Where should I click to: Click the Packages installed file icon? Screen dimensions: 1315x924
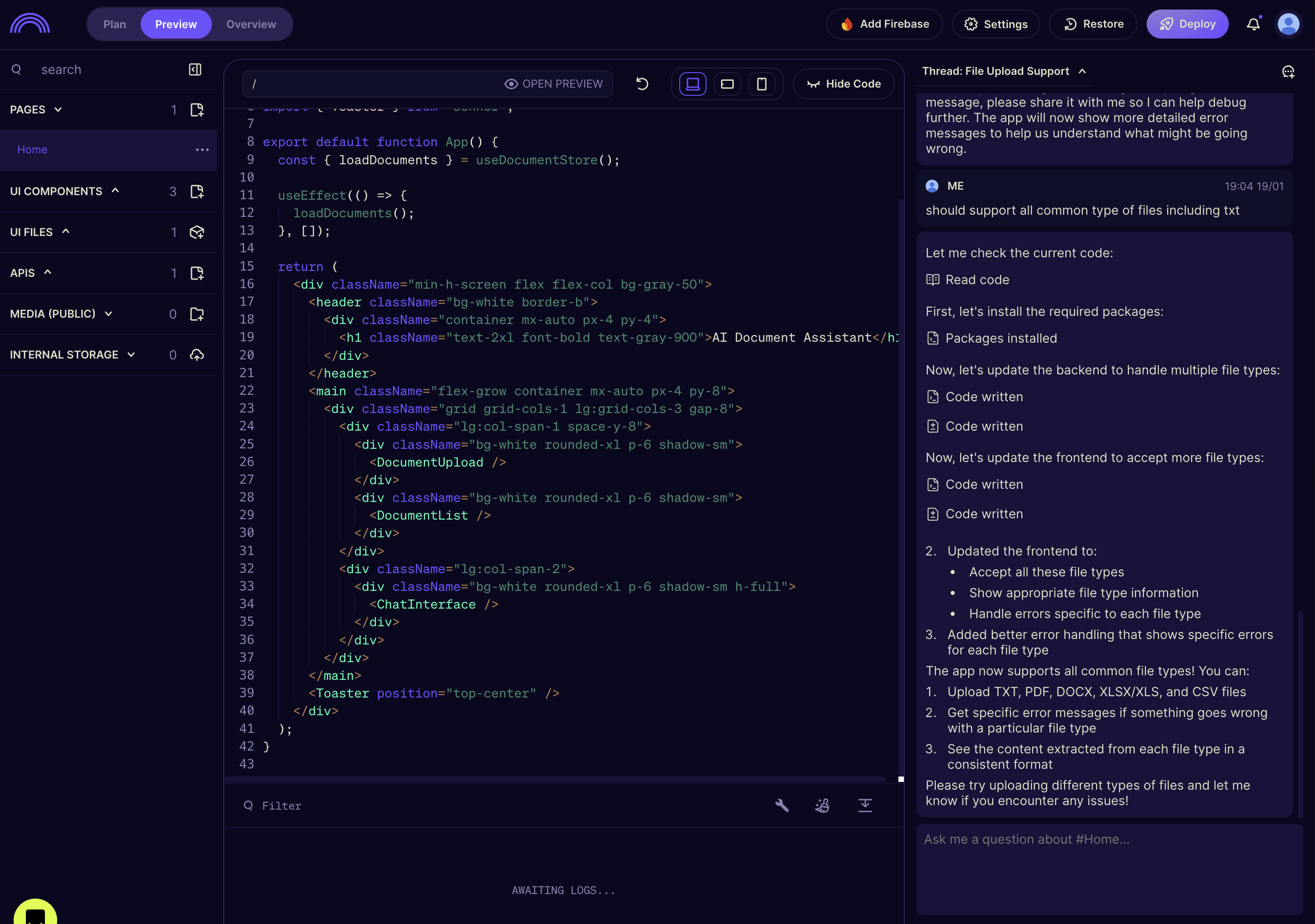tap(932, 338)
